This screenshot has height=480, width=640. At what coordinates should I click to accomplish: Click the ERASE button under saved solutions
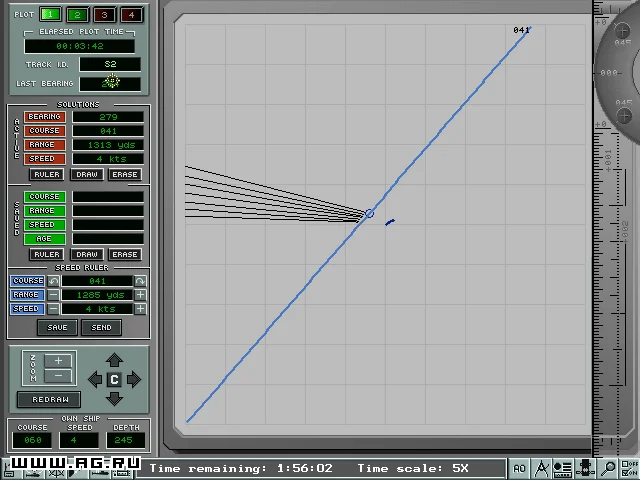click(125, 255)
